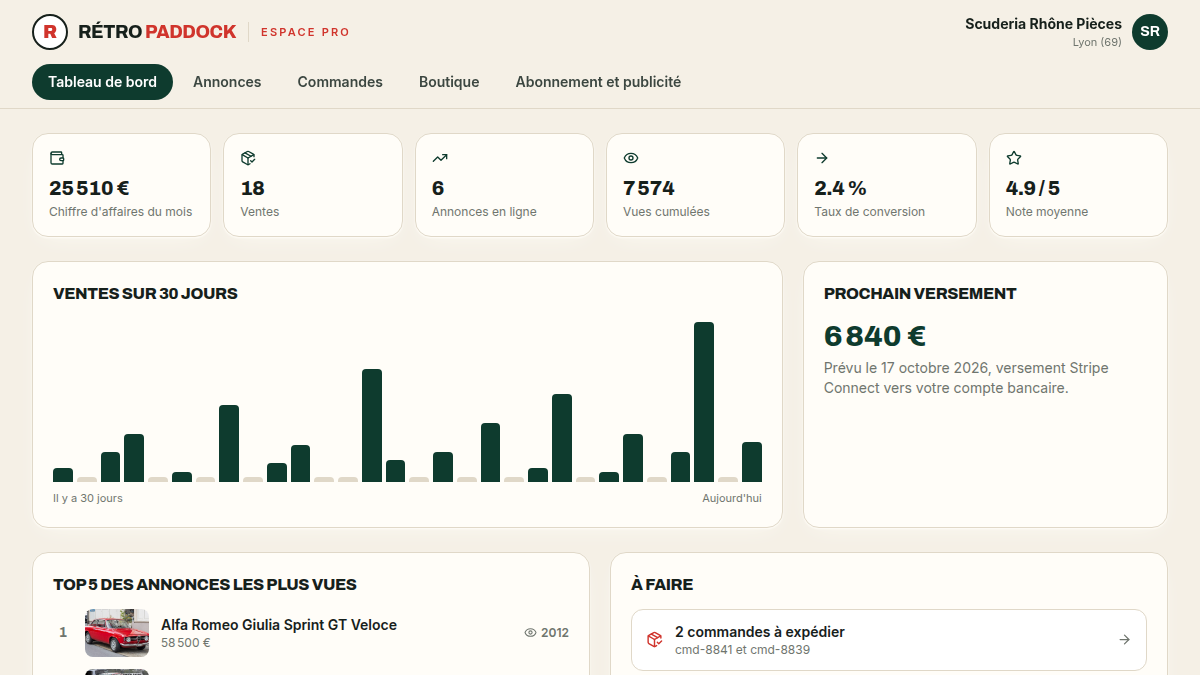Click the package icon above Ventes
The image size is (1200, 675).
248,158
